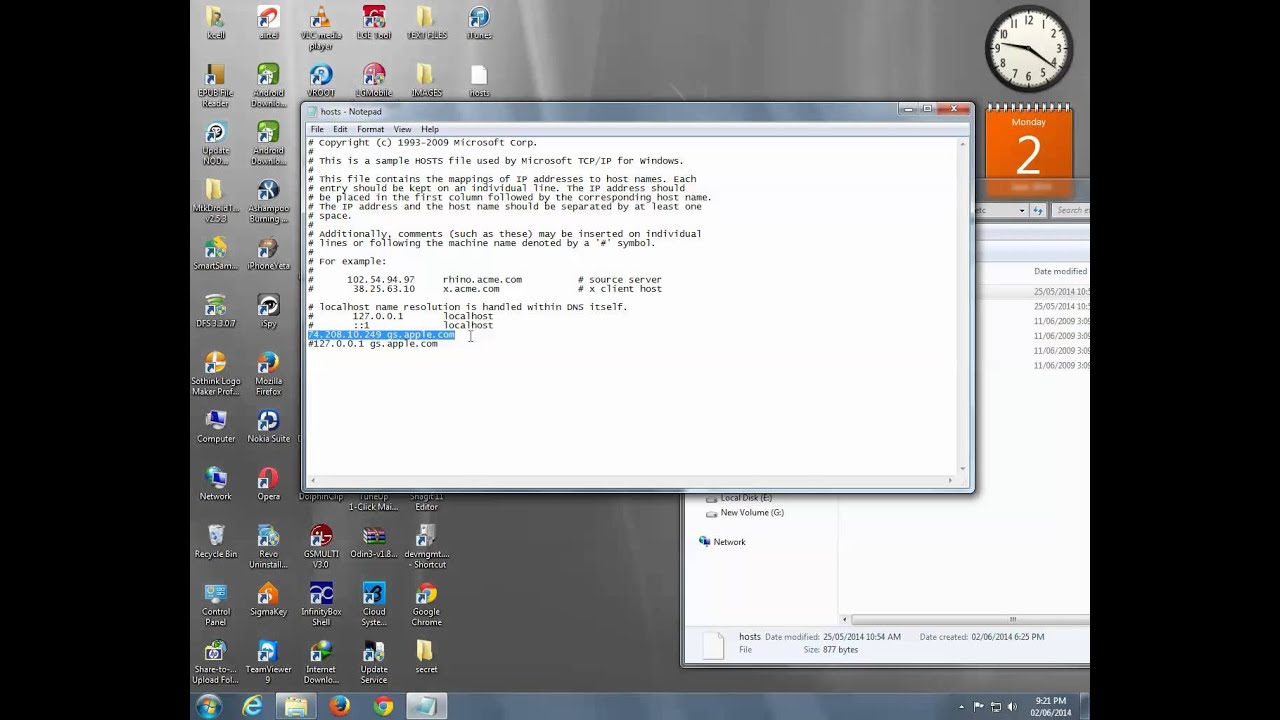Select the hosts file on desktop
Screen dimensions: 1280x720
(479, 80)
